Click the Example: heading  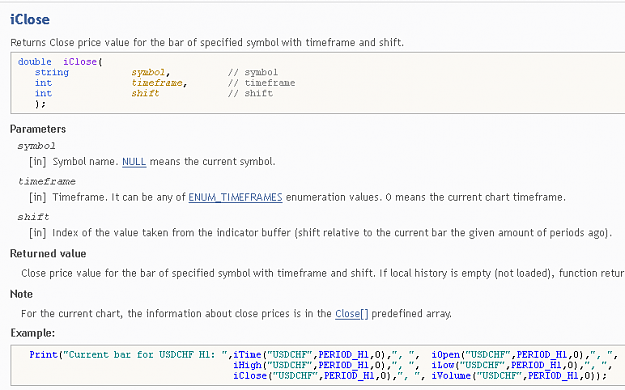pos(33,333)
